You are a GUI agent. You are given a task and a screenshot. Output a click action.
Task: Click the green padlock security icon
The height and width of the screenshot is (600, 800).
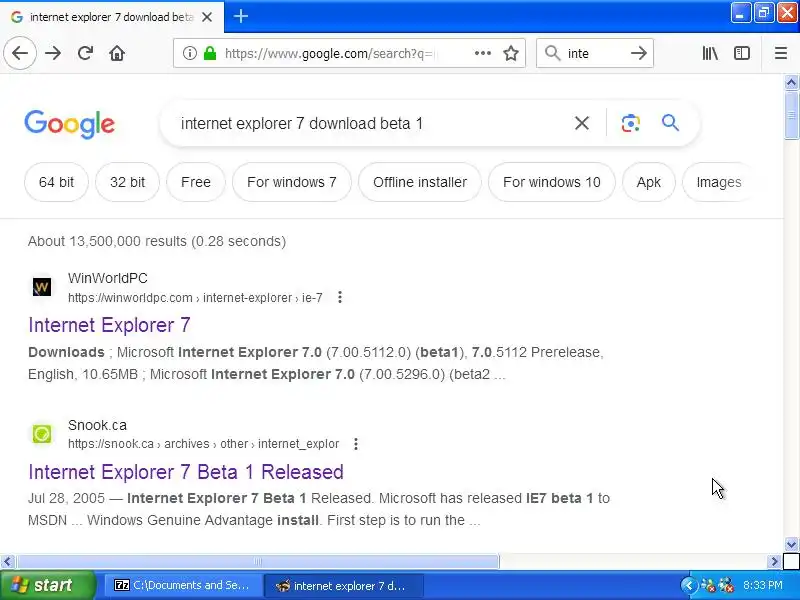(x=210, y=53)
